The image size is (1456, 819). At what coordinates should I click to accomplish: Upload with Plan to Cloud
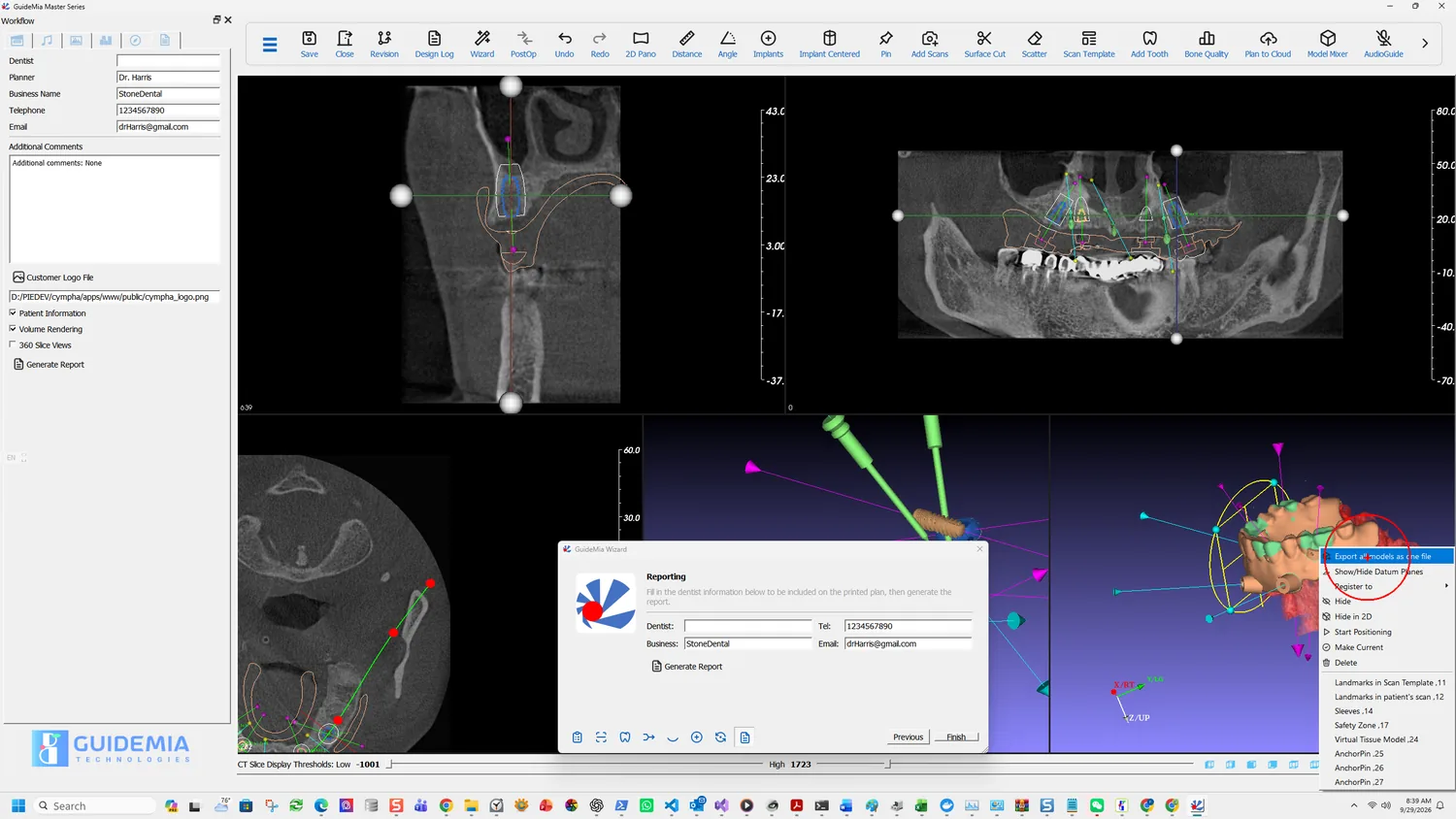tap(1268, 44)
